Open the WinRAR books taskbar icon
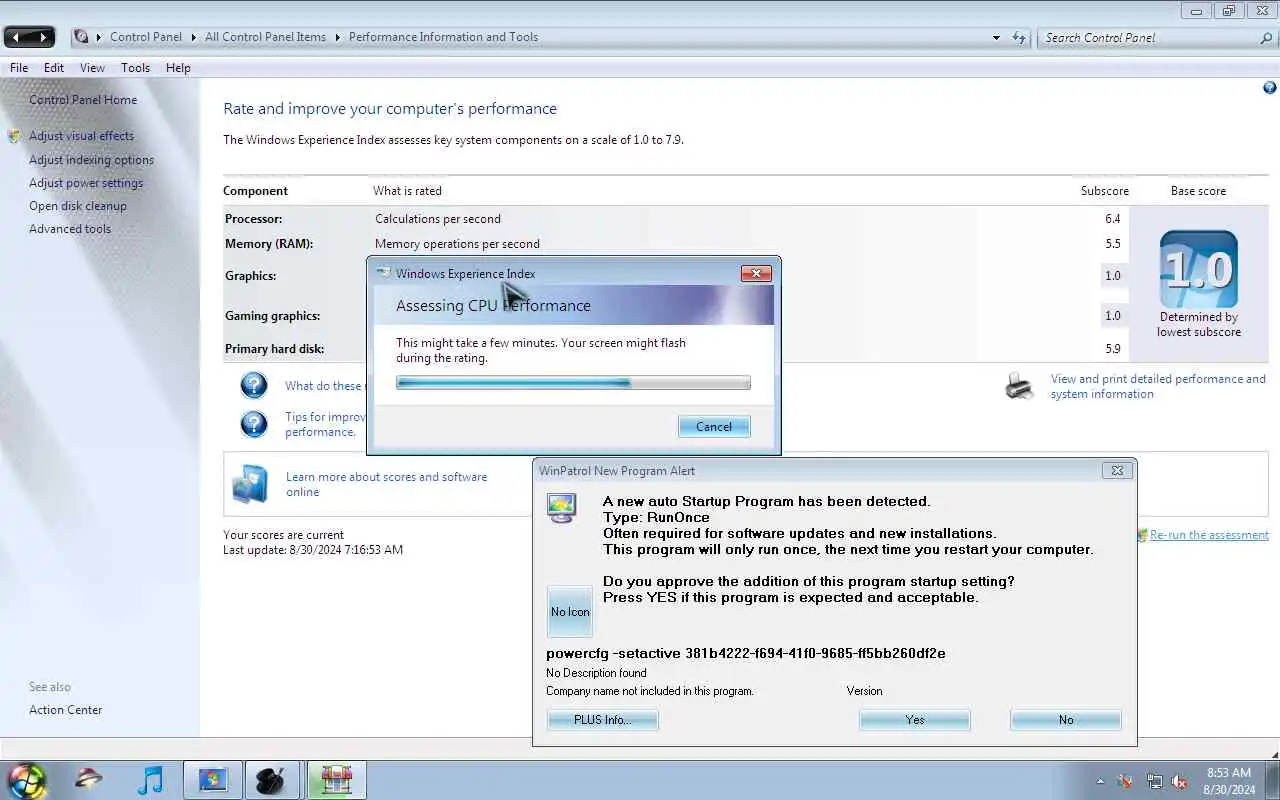The height and width of the screenshot is (800, 1280). click(336, 780)
